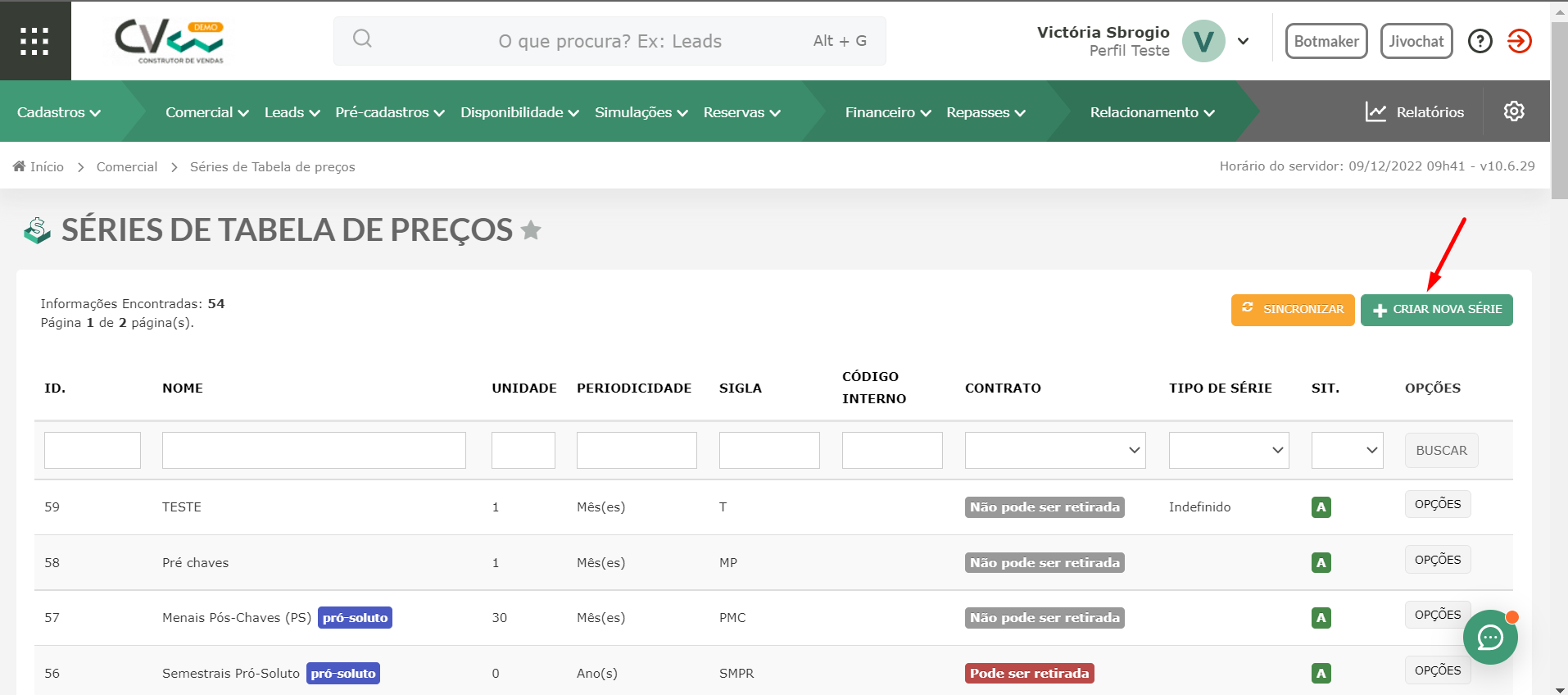Open Opções for Semestrais Pró-Soluto row
The height and width of the screenshot is (695, 1568).
tap(1438, 670)
